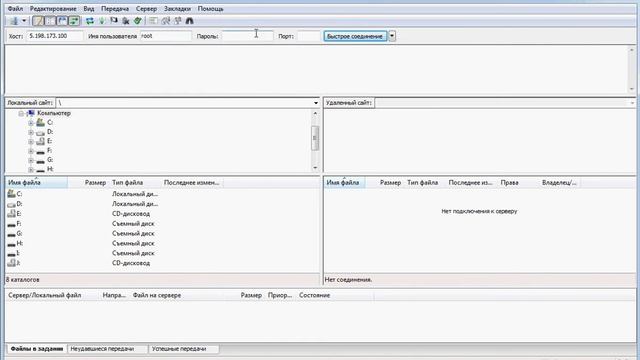This screenshot has width=640, height=360.
Task: Click the Порт input field
Action: click(x=309, y=36)
